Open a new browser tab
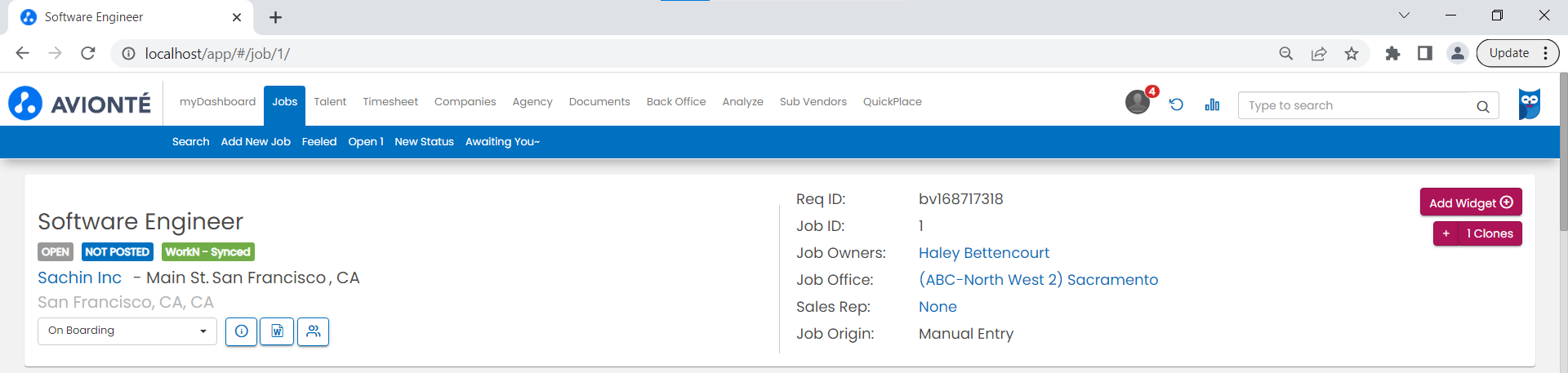Image resolution: width=1568 pixels, height=373 pixels. (275, 17)
